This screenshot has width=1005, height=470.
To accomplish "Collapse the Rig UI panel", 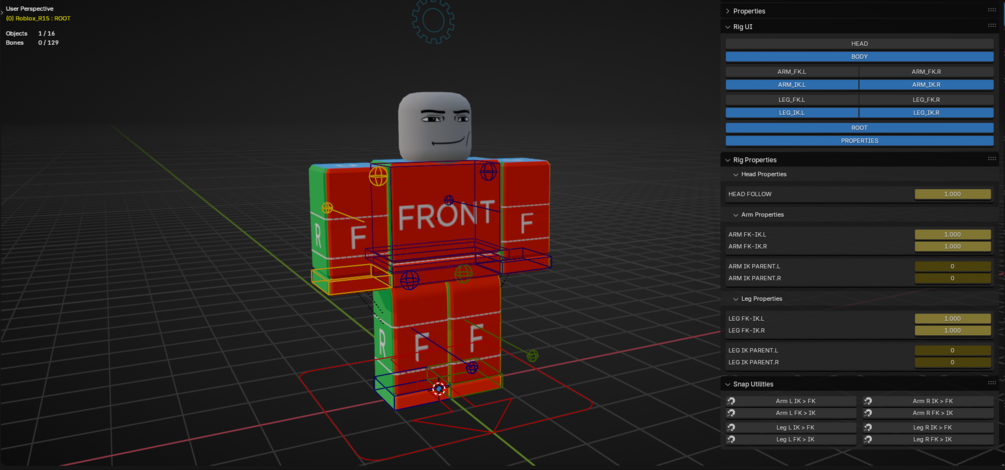I will tap(727, 27).
